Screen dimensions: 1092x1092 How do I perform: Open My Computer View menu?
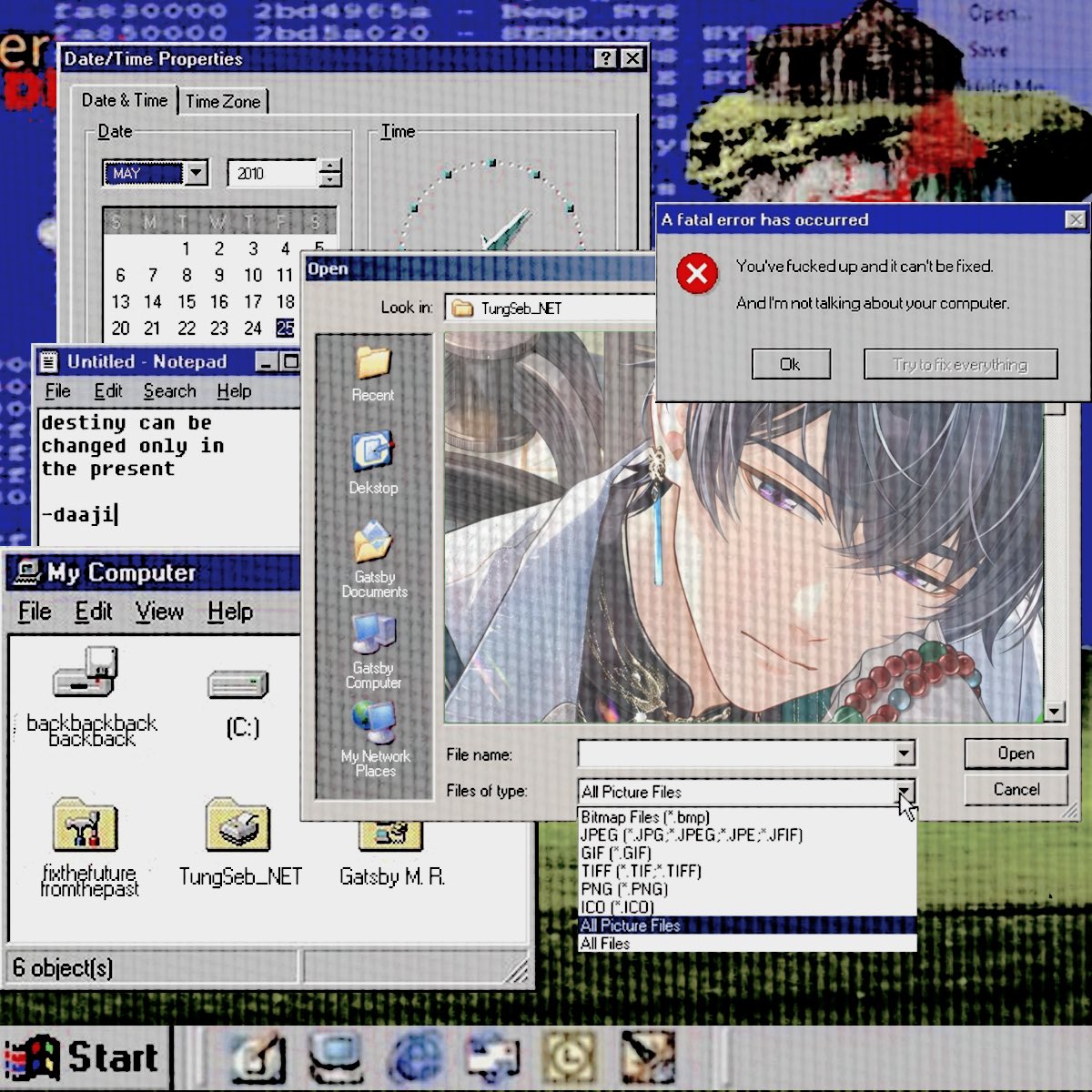click(159, 612)
